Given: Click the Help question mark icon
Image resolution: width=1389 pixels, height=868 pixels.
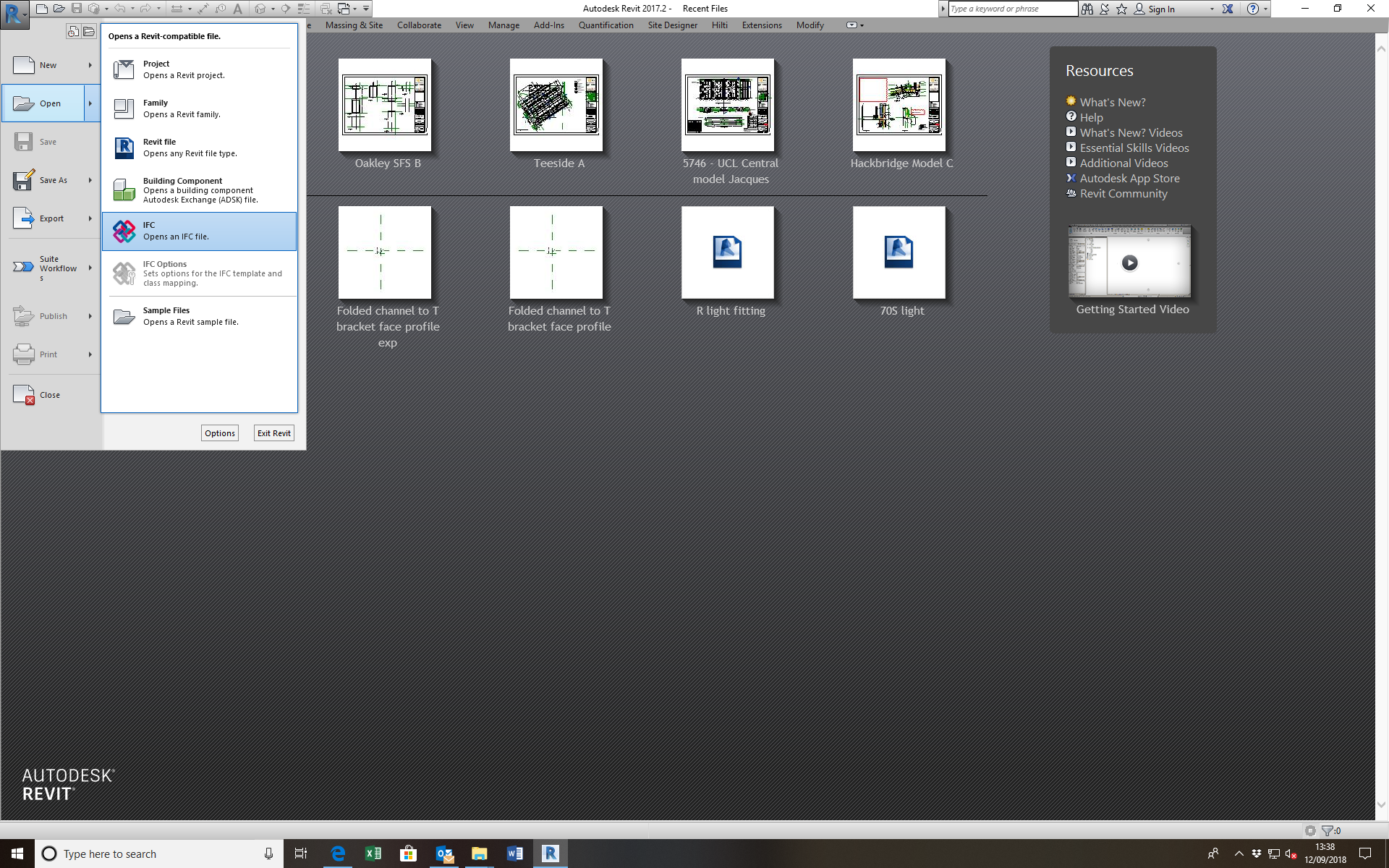Looking at the screenshot, I should coord(1252,9).
